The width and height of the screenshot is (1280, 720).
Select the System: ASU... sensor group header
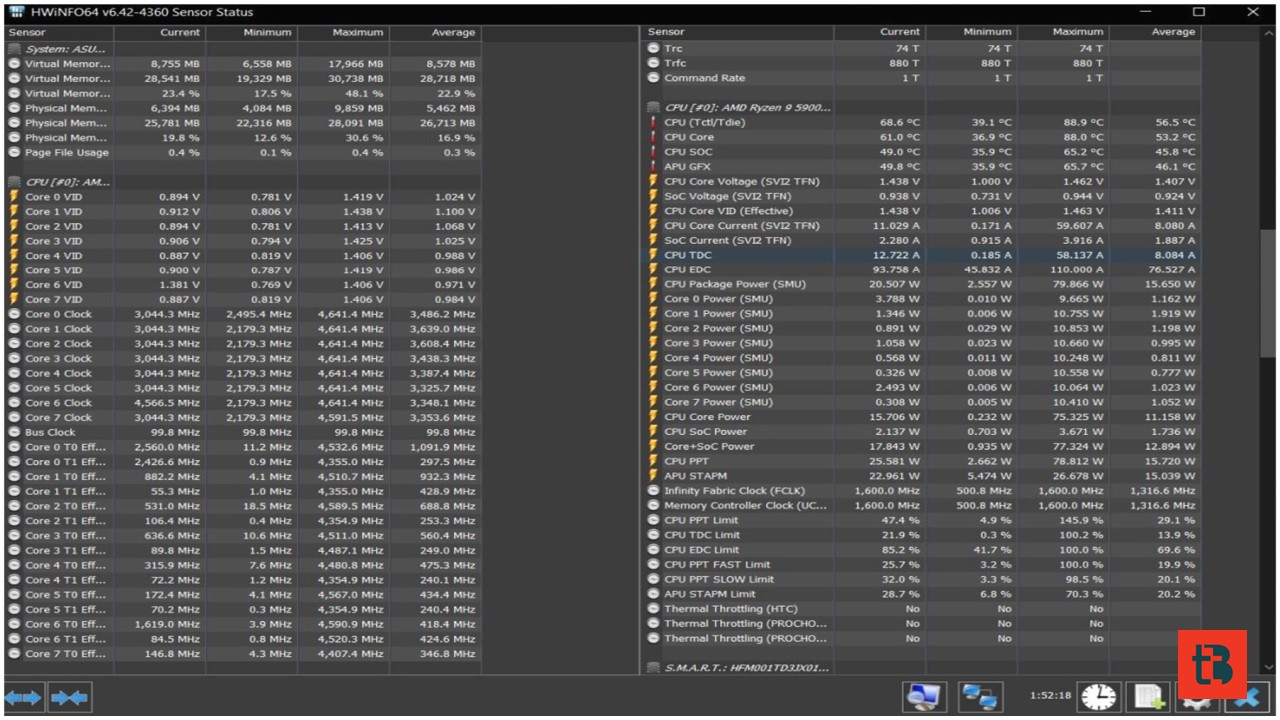(244, 49)
